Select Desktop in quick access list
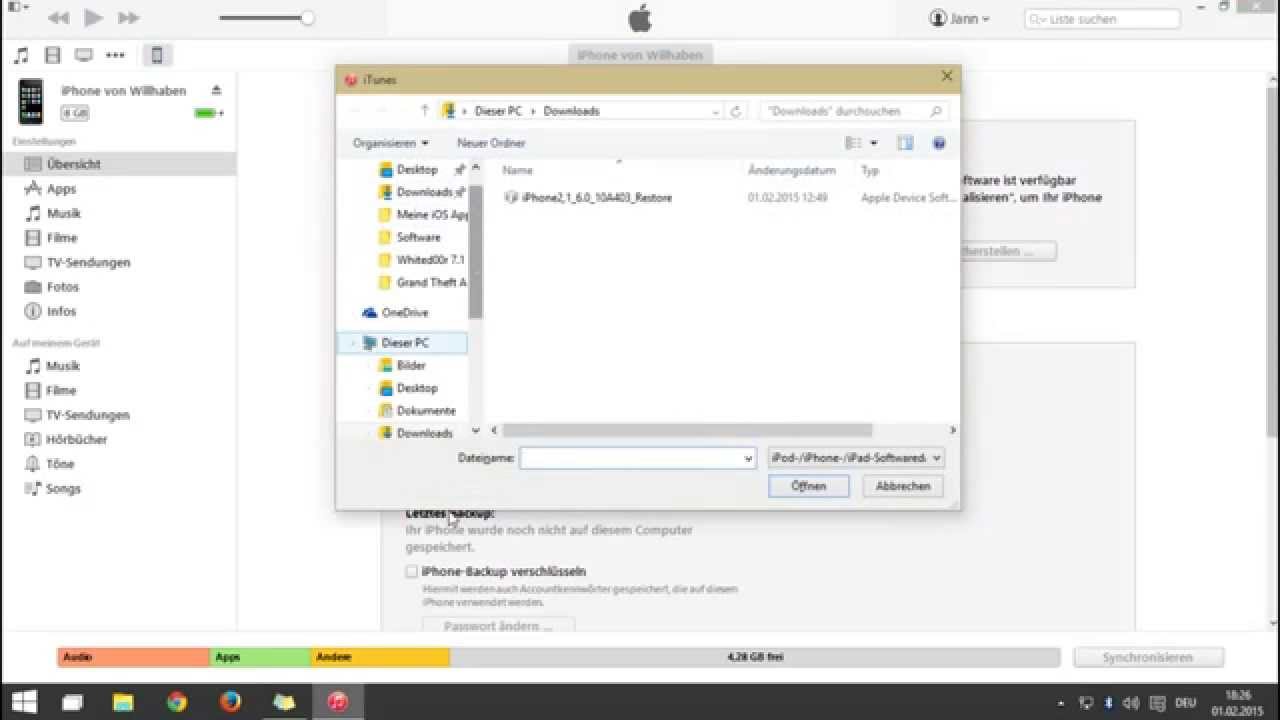 click(x=417, y=170)
